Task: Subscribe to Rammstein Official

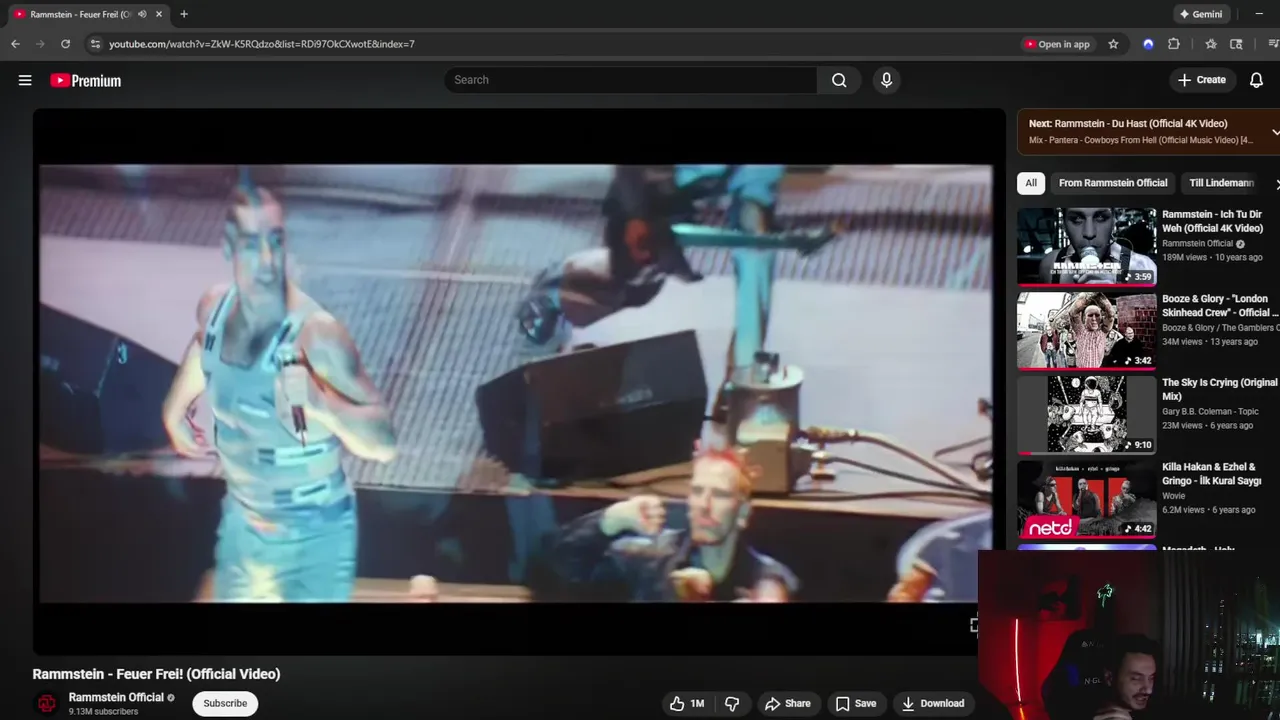Action: point(225,704)
